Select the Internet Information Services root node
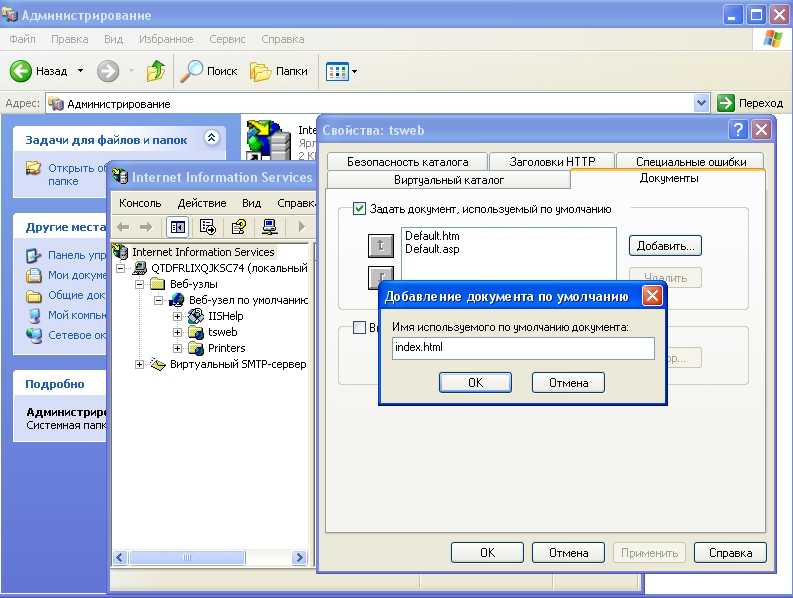Viewport: 793px width, 598px height. point(203,251)
